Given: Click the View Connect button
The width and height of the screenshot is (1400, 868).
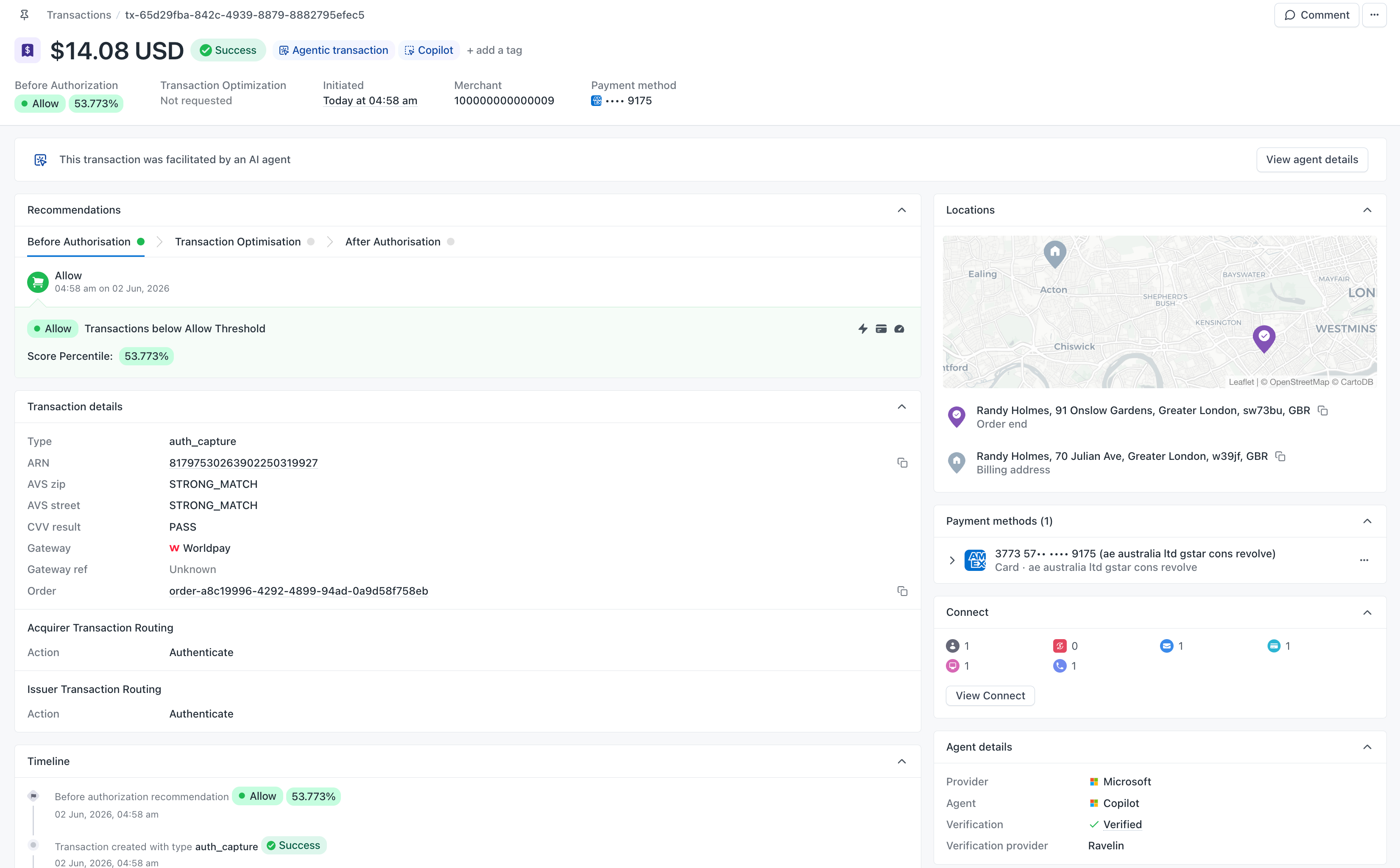Looking at the screenshot, I should coord(990,696).
